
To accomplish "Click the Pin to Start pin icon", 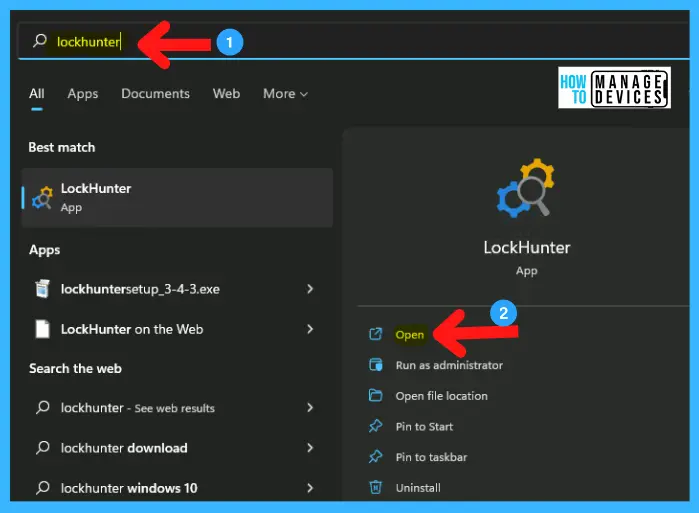I will coord(375,426).
